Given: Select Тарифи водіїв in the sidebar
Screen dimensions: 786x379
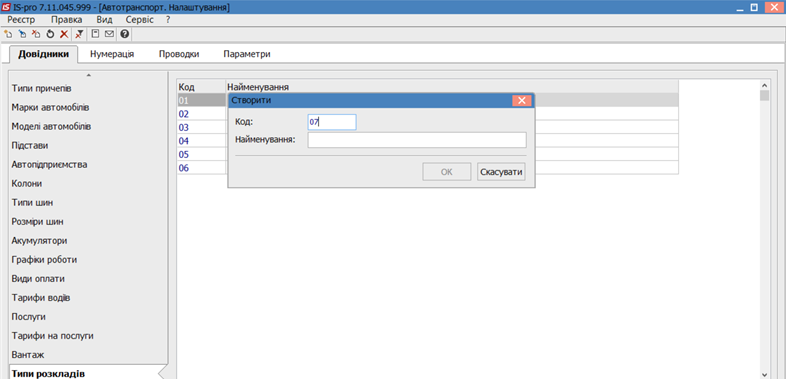Looking at the screenshot, I should (x=41, y=298).
